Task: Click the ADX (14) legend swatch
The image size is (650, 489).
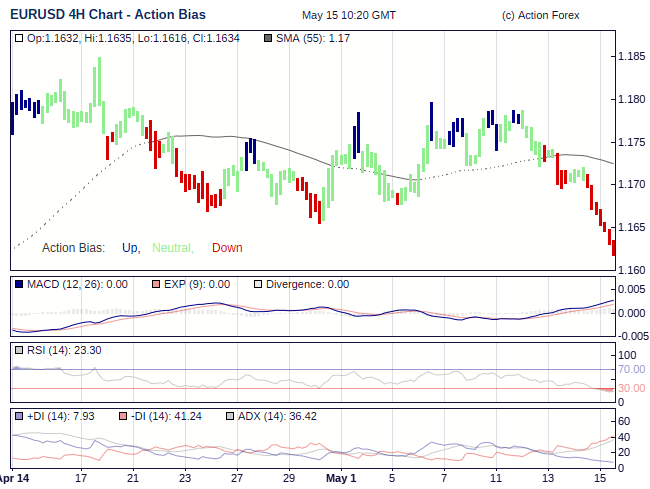Action: pos(230,416)
